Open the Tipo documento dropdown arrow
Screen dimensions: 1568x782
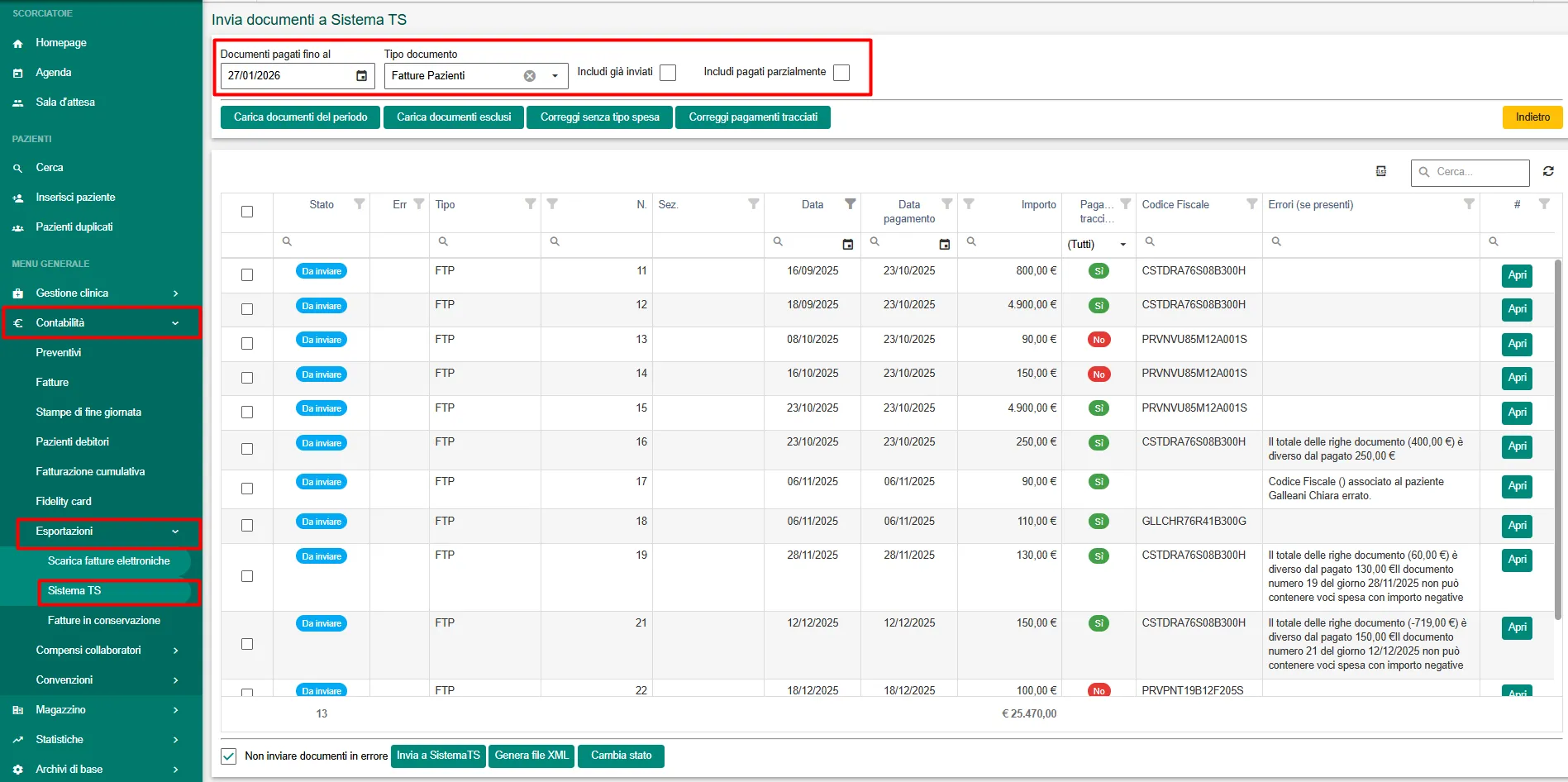tap(555, 76)
